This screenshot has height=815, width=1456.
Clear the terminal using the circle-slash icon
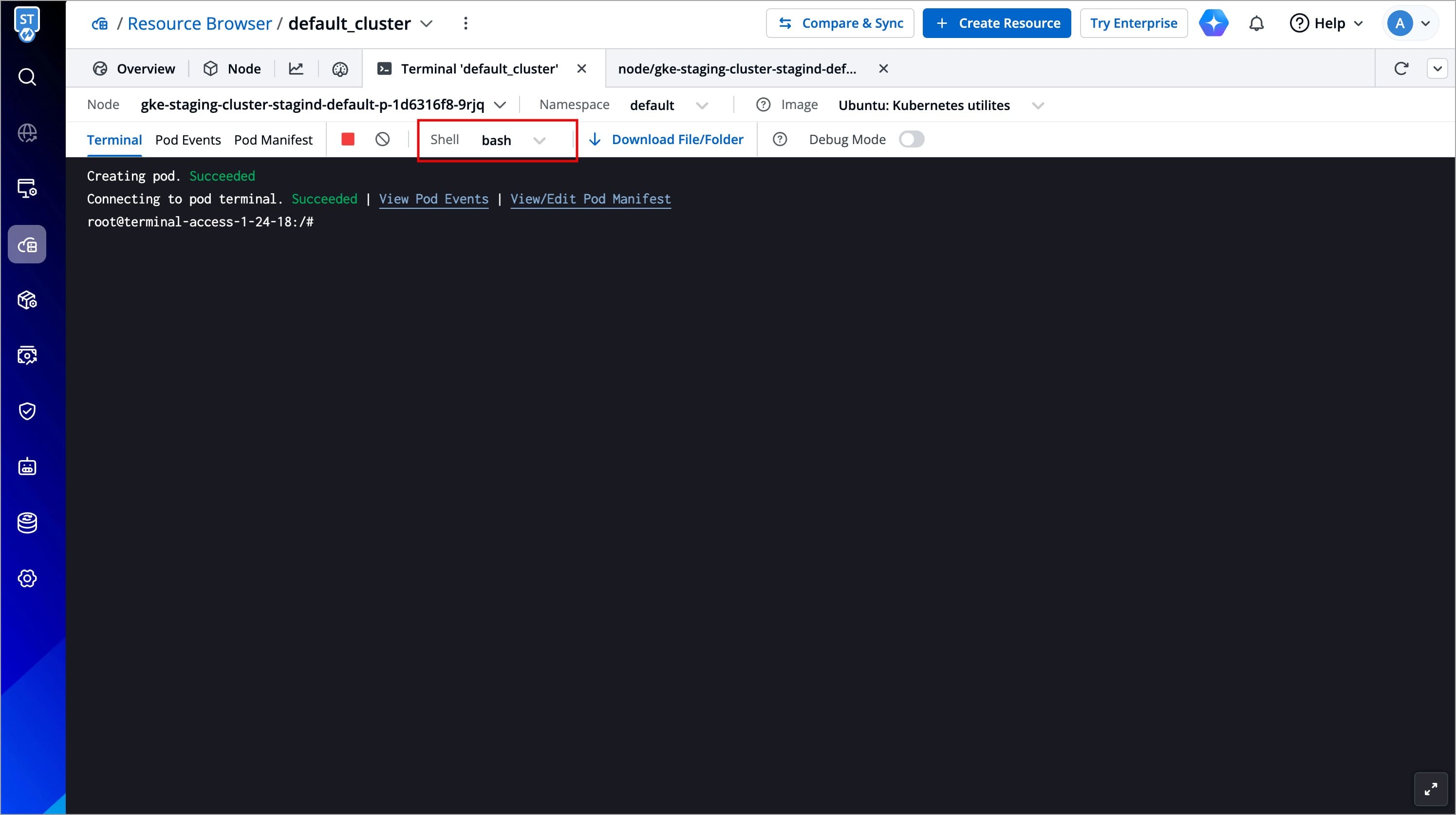click(383, 139)
